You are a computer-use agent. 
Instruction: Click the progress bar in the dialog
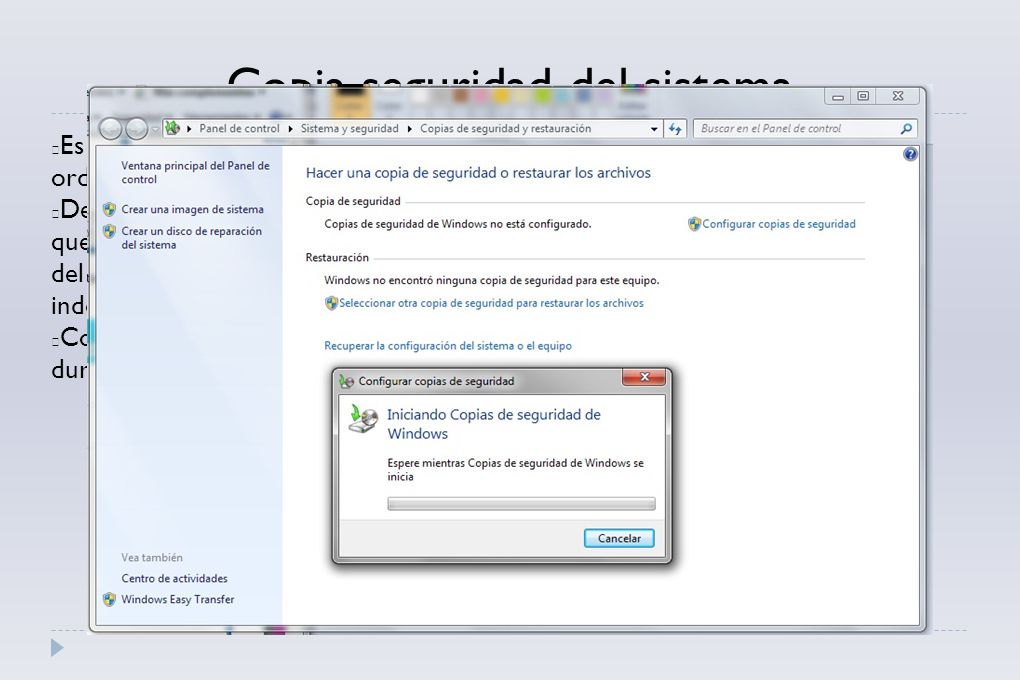tap(521, 504)
